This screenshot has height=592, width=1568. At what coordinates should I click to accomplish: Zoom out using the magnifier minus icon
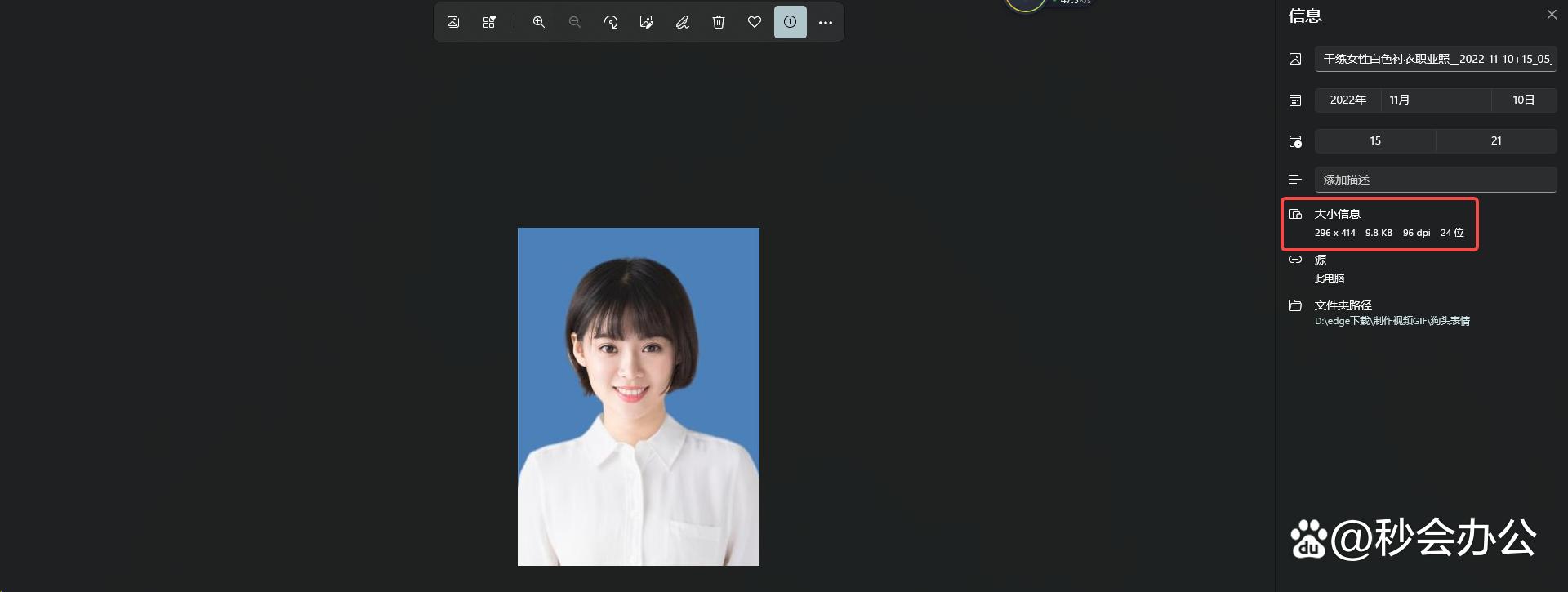(x=575, y=22)
